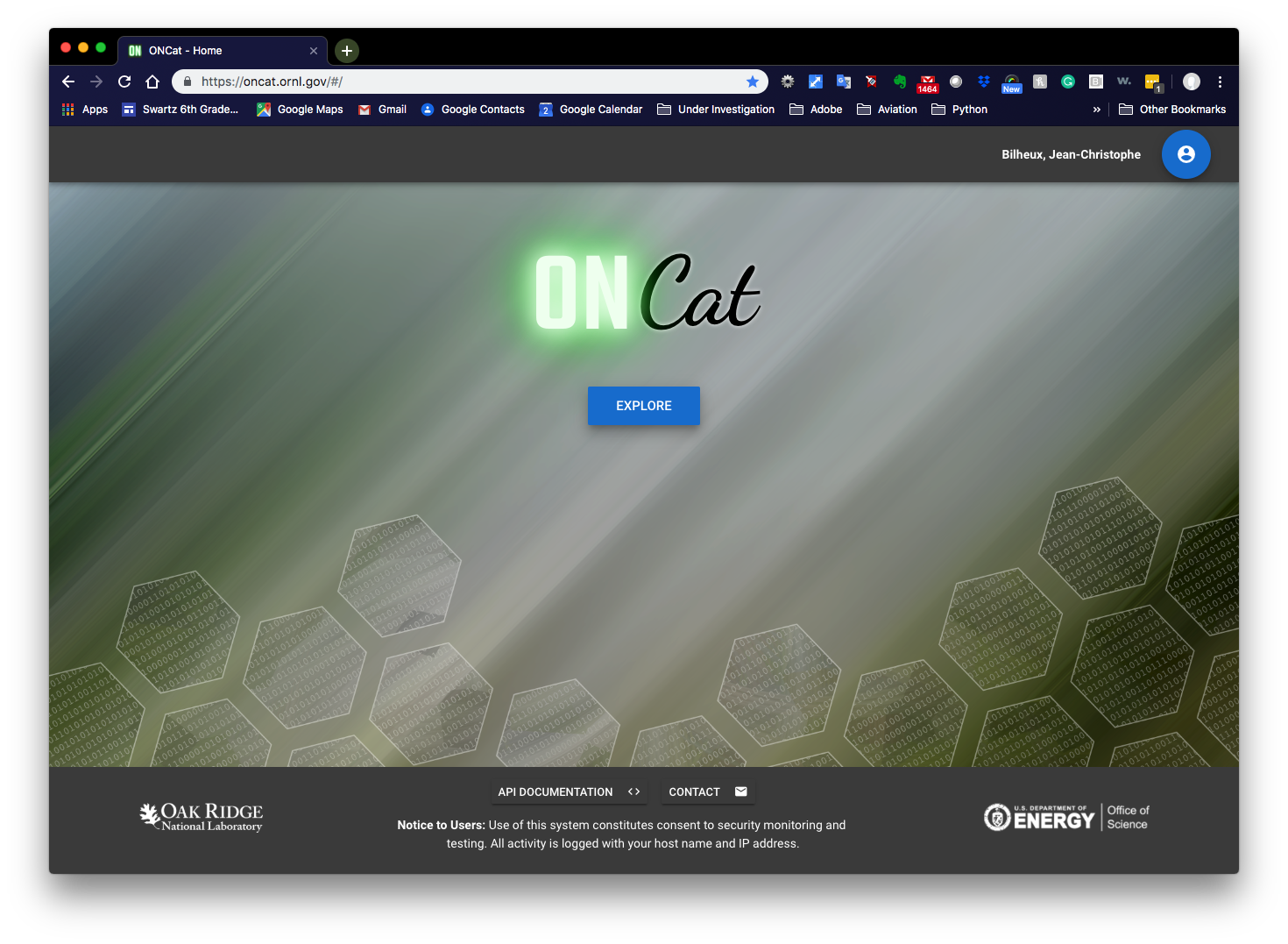Open the yellow notes extension showing badge 1

click(1152, 81)
